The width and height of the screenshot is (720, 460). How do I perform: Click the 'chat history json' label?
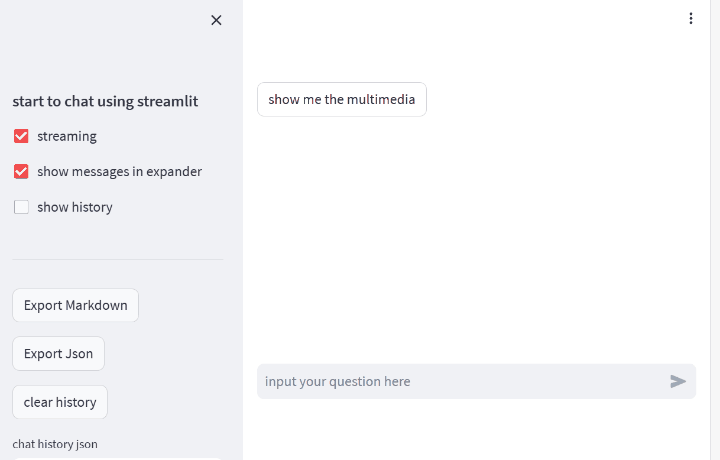pyautogui.click(x=55, y=444)
